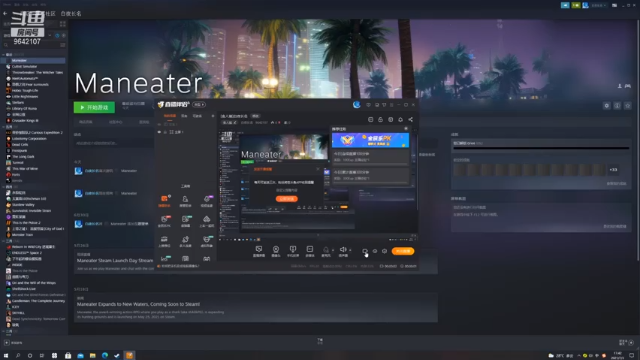Open the Steam icon in Windows taskbar
This screenshot has height=360, width=640.
(x=117, y=356)
